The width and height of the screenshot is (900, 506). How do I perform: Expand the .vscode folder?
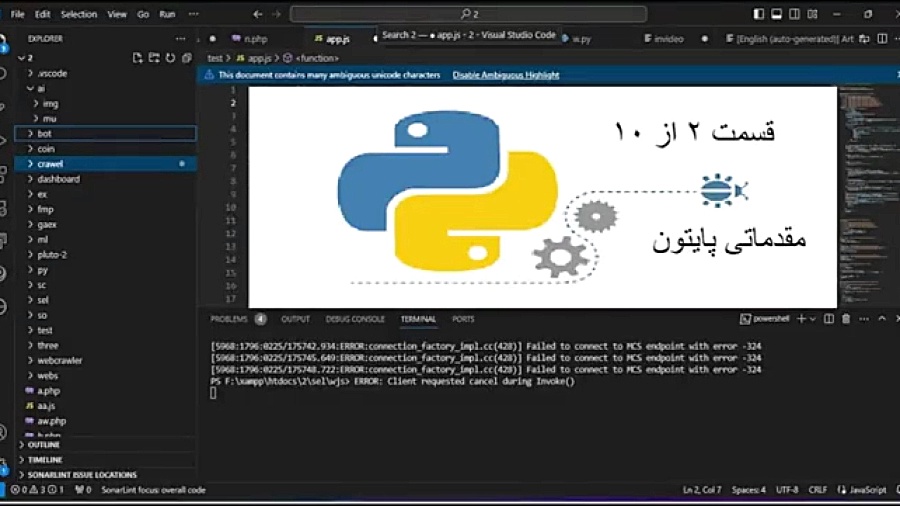point(105,73)
